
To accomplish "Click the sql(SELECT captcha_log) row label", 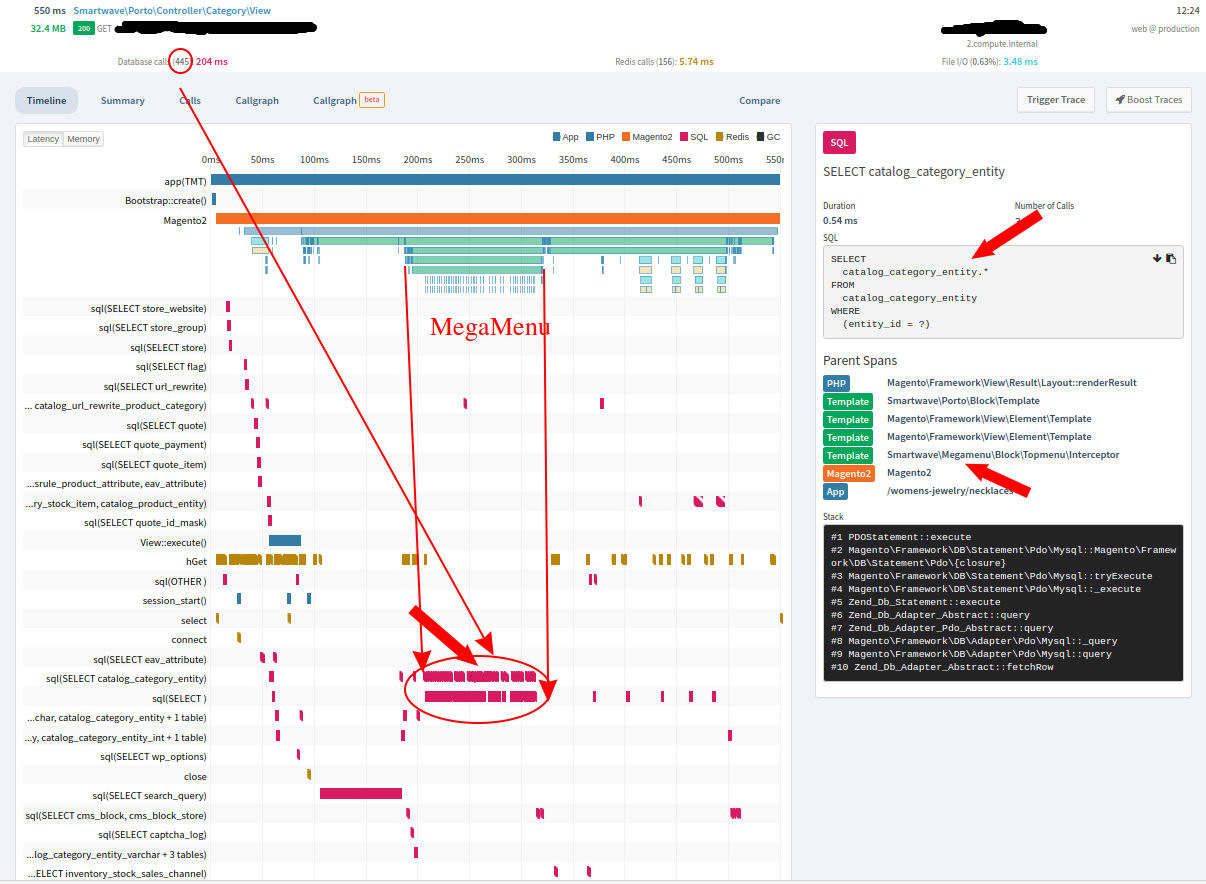I will pos(152,834).
